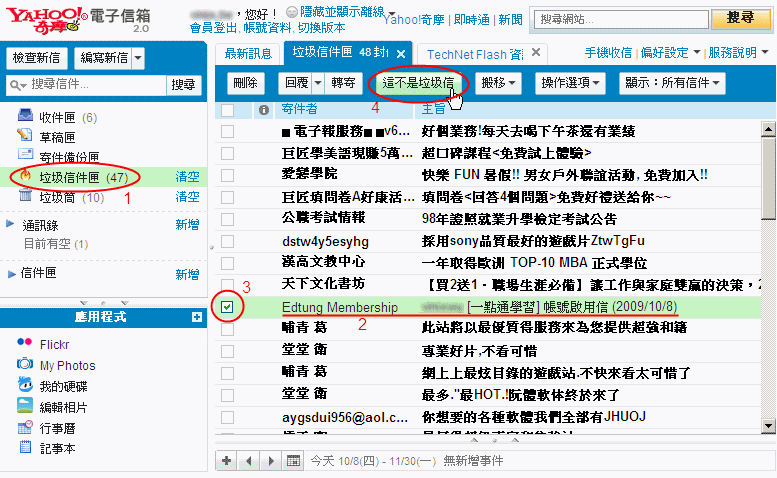Empty spam via 清空 beside 垃圾信件匣
Viewport: 777px width, 478px height.
pos(187,177)
